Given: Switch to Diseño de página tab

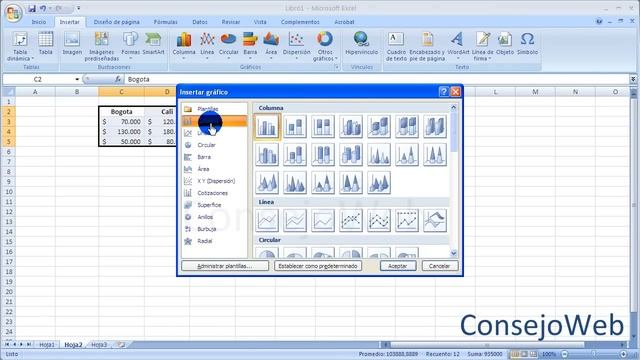Looking at the screenshot, I should coord(116,22).
